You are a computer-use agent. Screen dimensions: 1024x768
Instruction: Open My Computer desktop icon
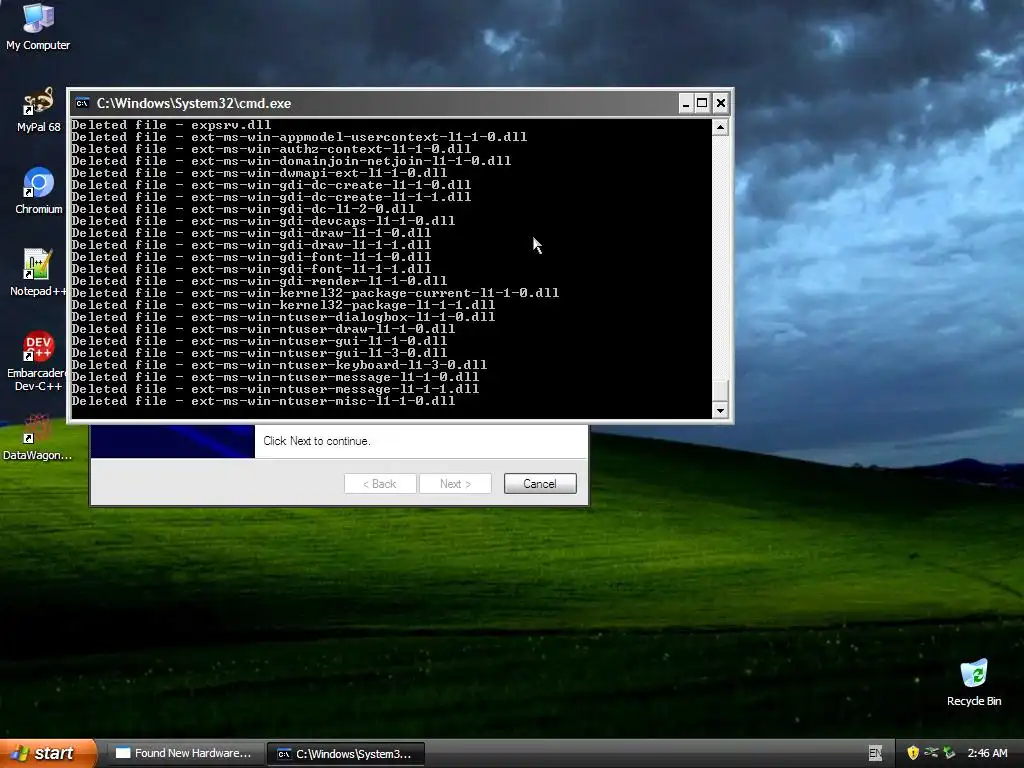click(38, 27)
